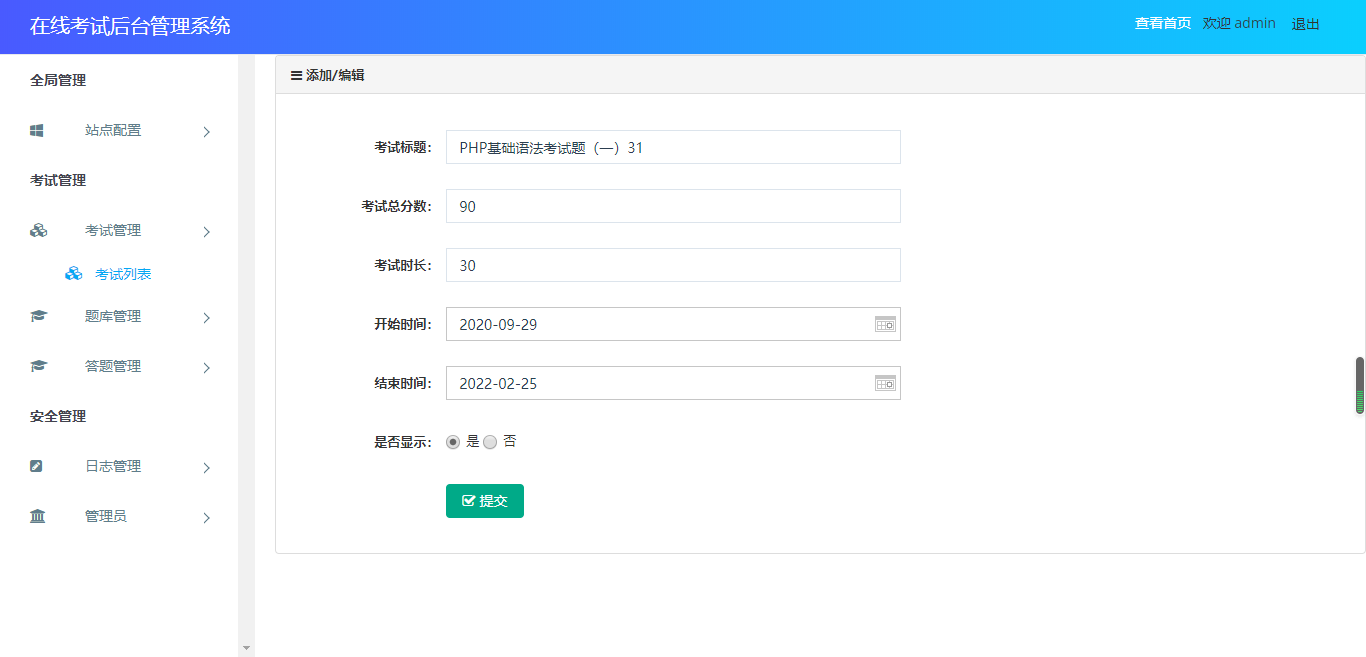The height and width of the screenshot is (657, 1366).
Task: Click the Windows icon beside 站点配置
Action: tap(37, 130)
